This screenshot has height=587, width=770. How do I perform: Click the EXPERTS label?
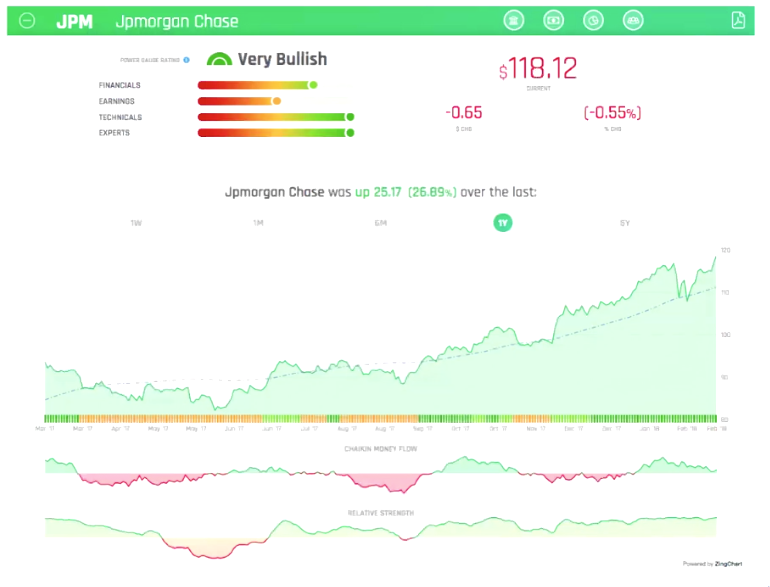[114, 133]
